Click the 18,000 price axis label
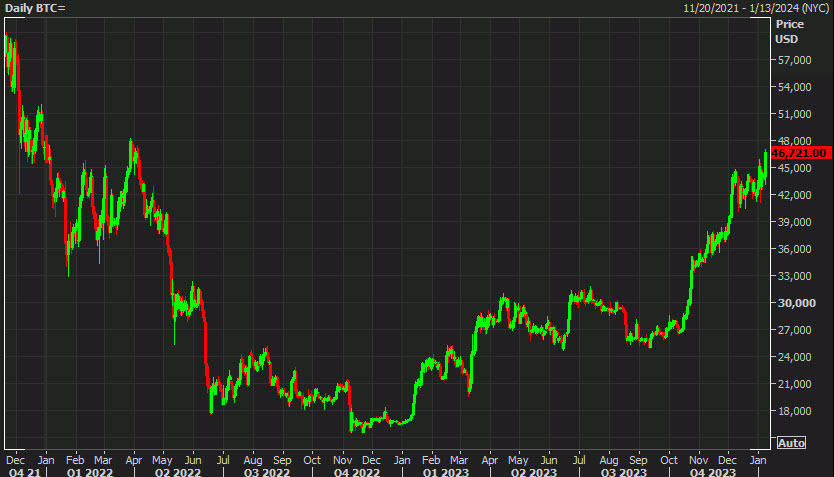This screenshot has height=477, width=834. click(795, 411)
